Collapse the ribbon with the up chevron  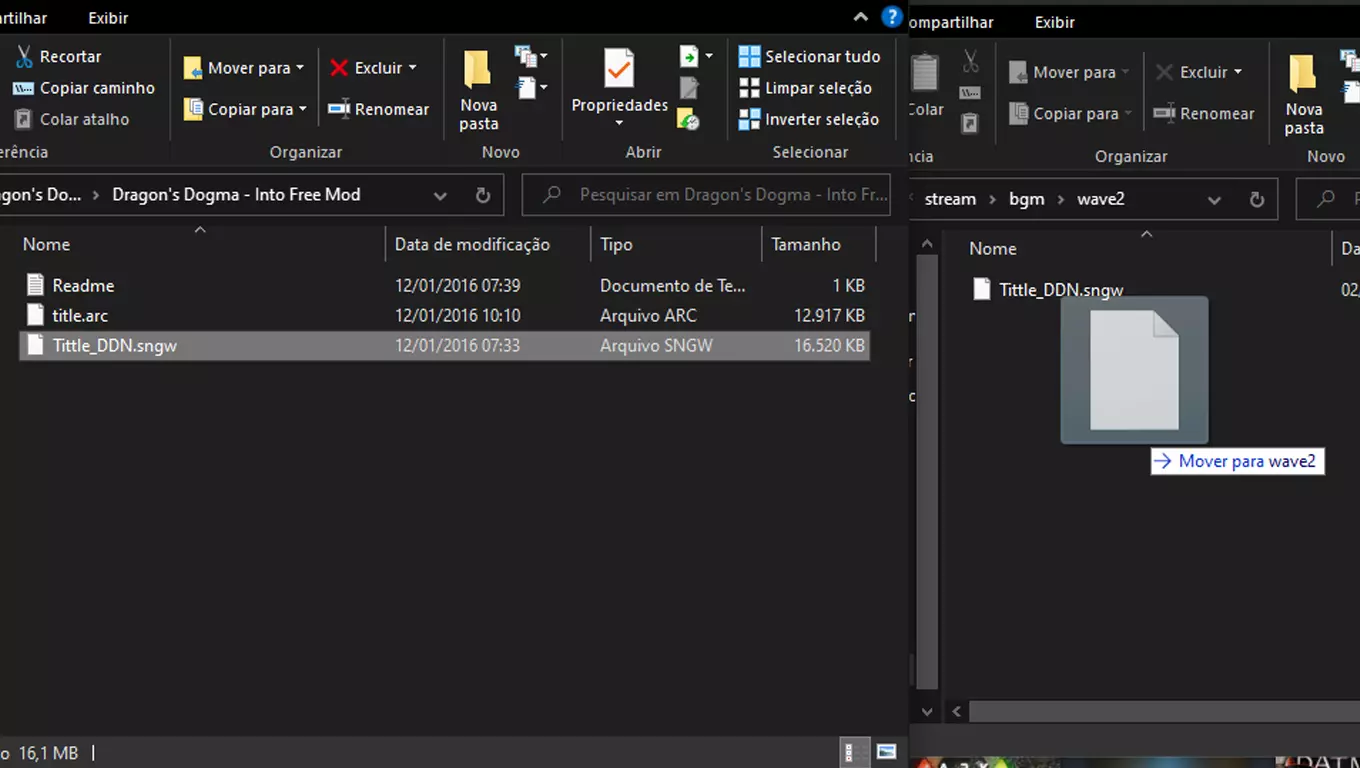[x=861, y=17]
